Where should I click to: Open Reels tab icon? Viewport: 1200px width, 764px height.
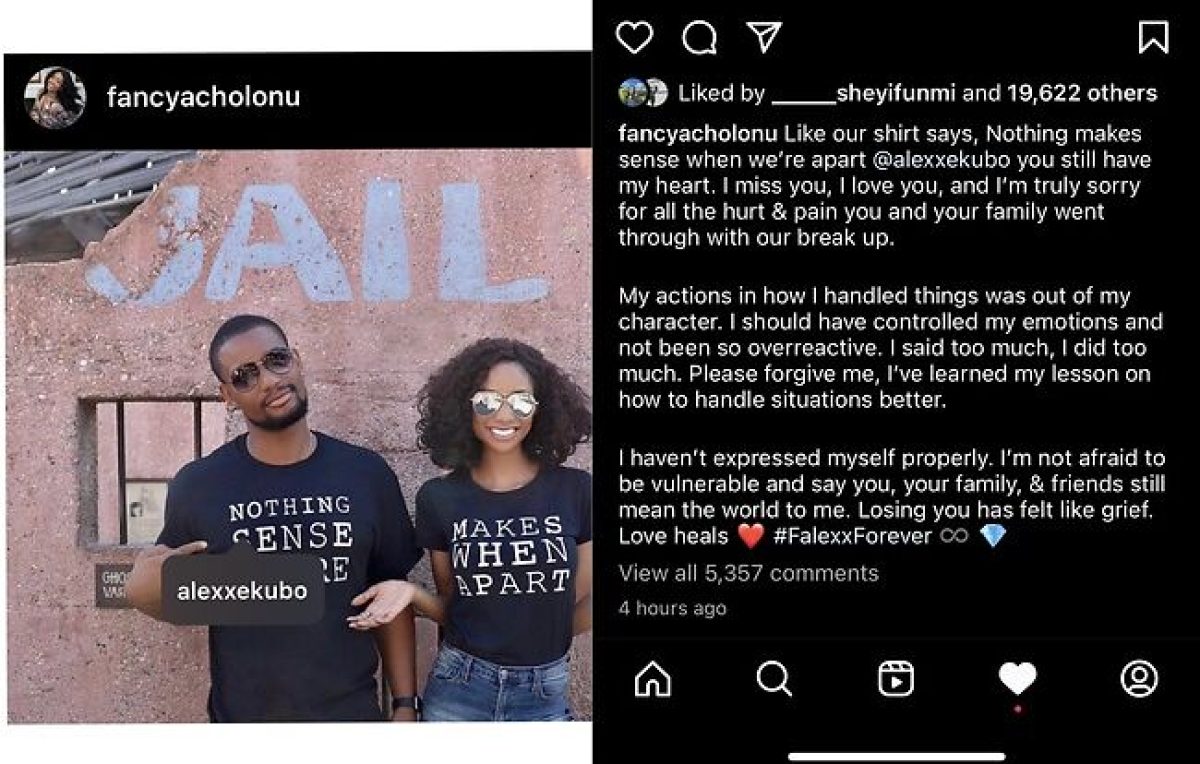tap(895, 679)
